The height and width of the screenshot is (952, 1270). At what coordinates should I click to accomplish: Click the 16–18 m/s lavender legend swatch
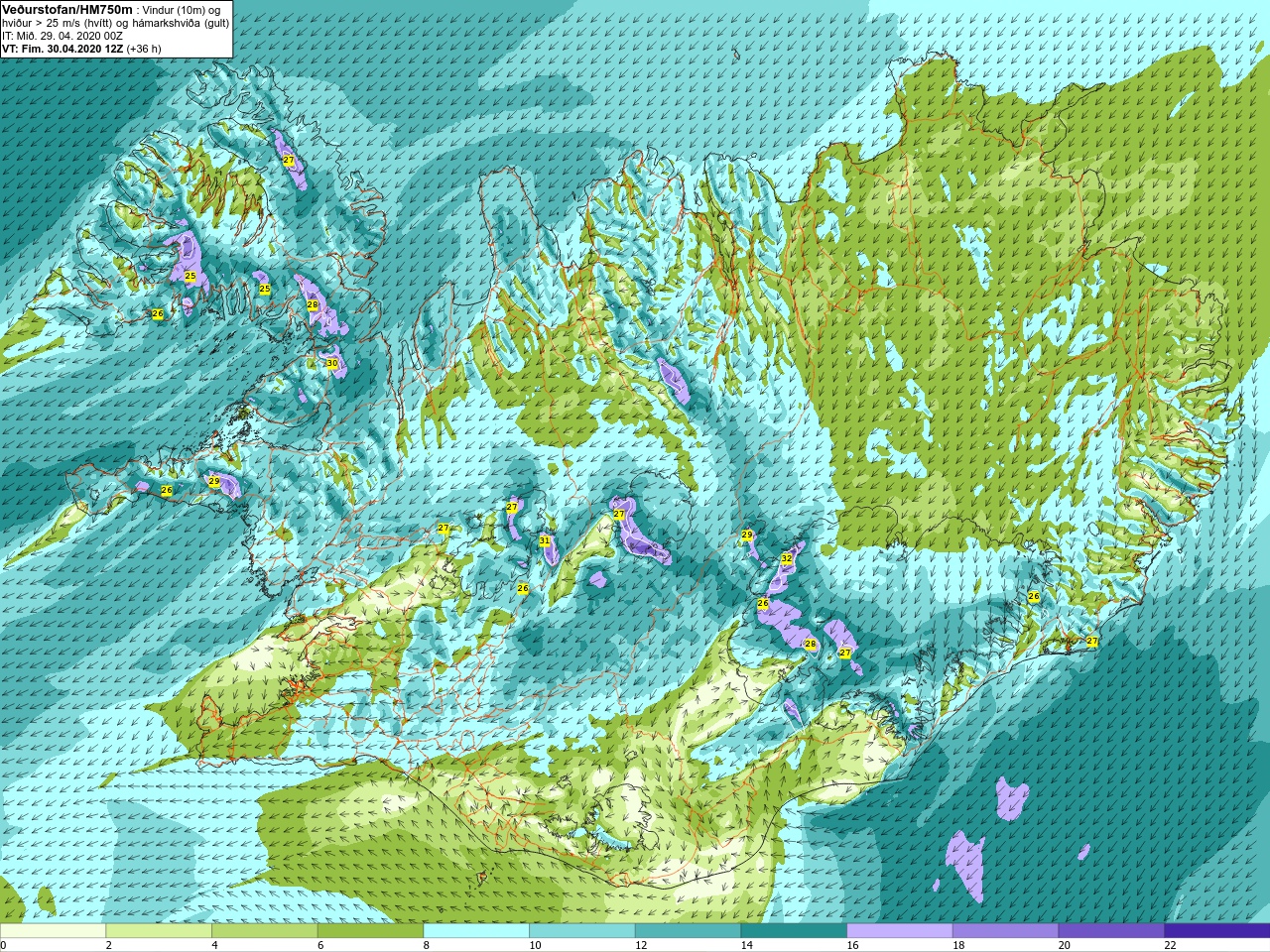click(899, 931)
